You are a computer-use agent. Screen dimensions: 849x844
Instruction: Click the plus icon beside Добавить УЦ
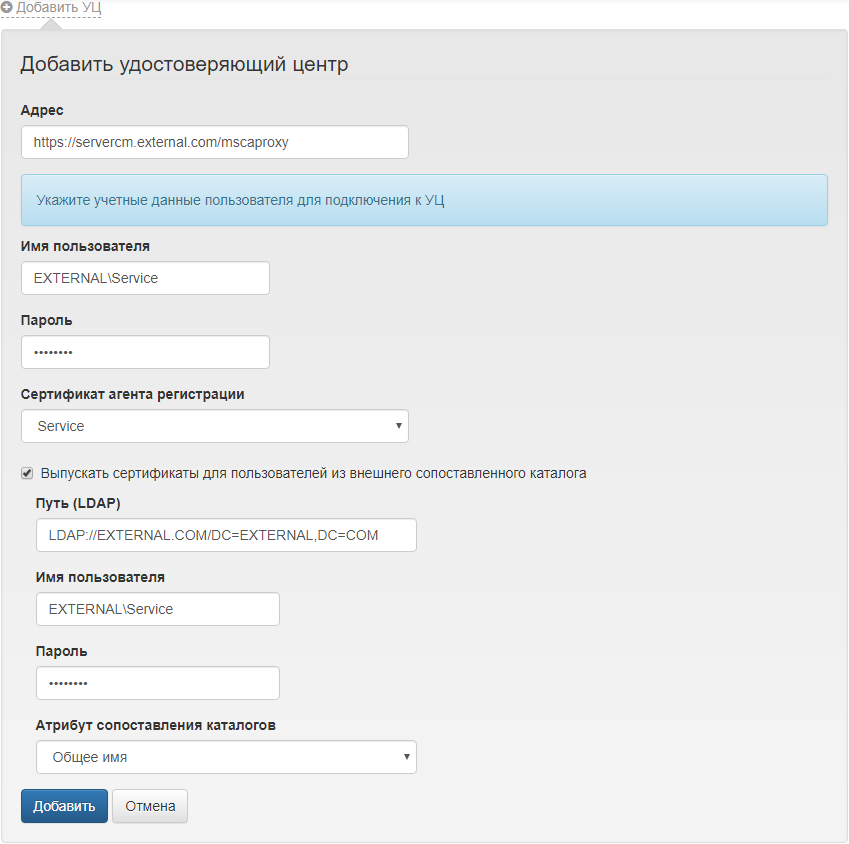(7, 7)
